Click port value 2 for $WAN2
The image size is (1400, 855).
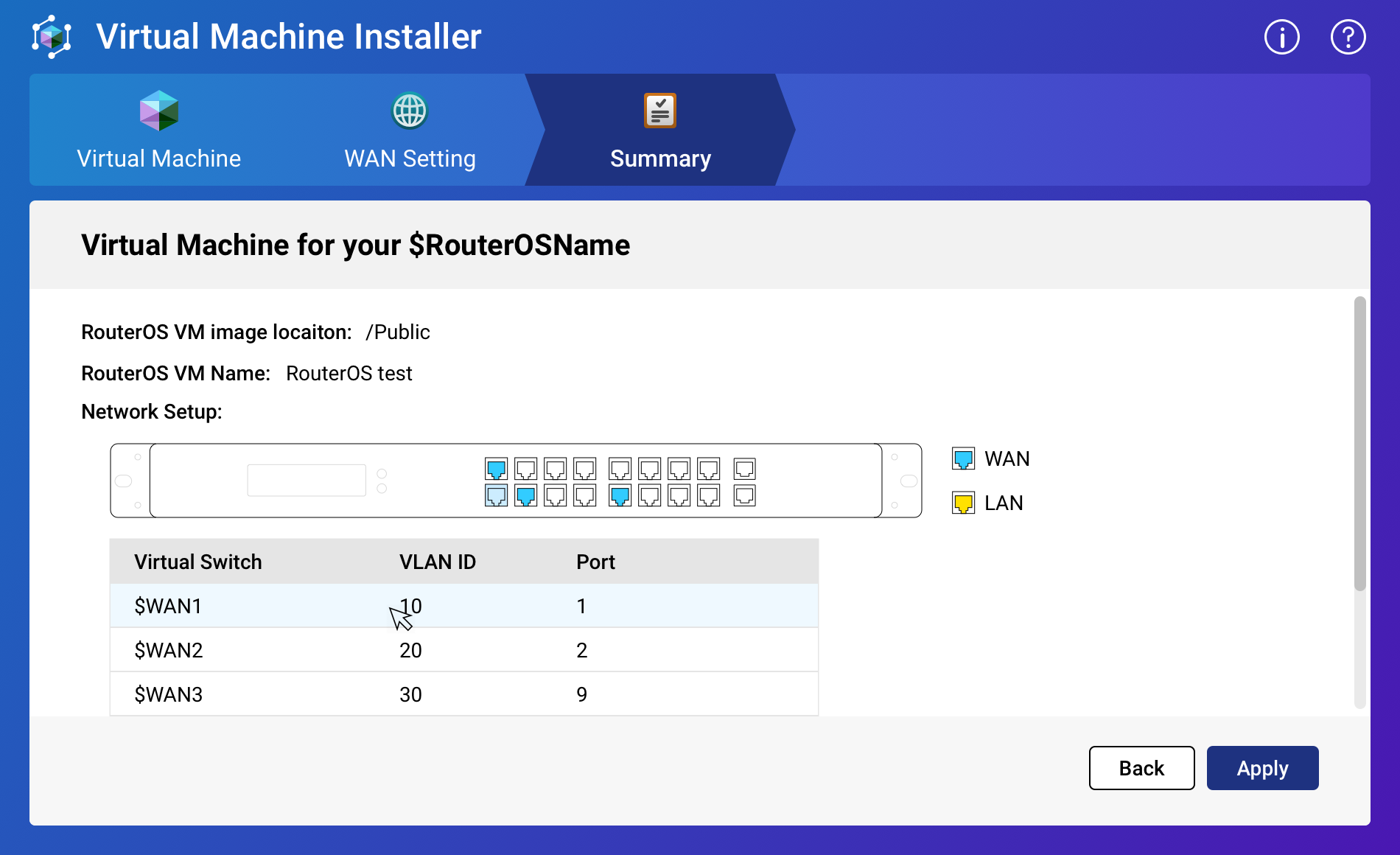point(581,650)
